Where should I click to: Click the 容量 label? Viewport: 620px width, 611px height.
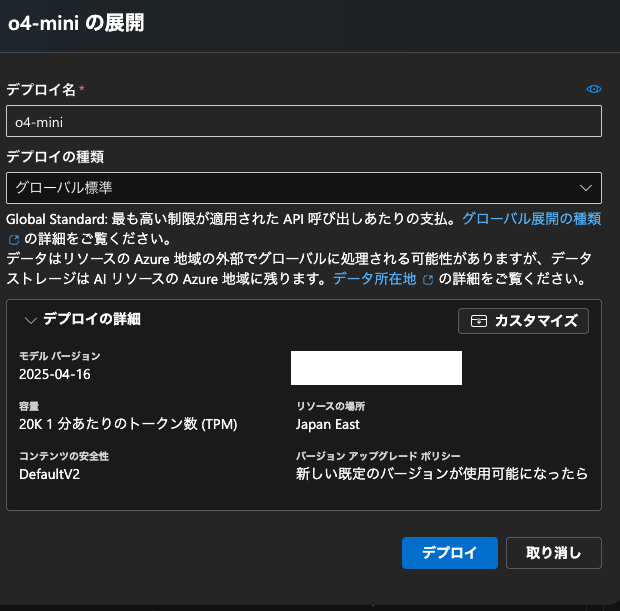29,406
